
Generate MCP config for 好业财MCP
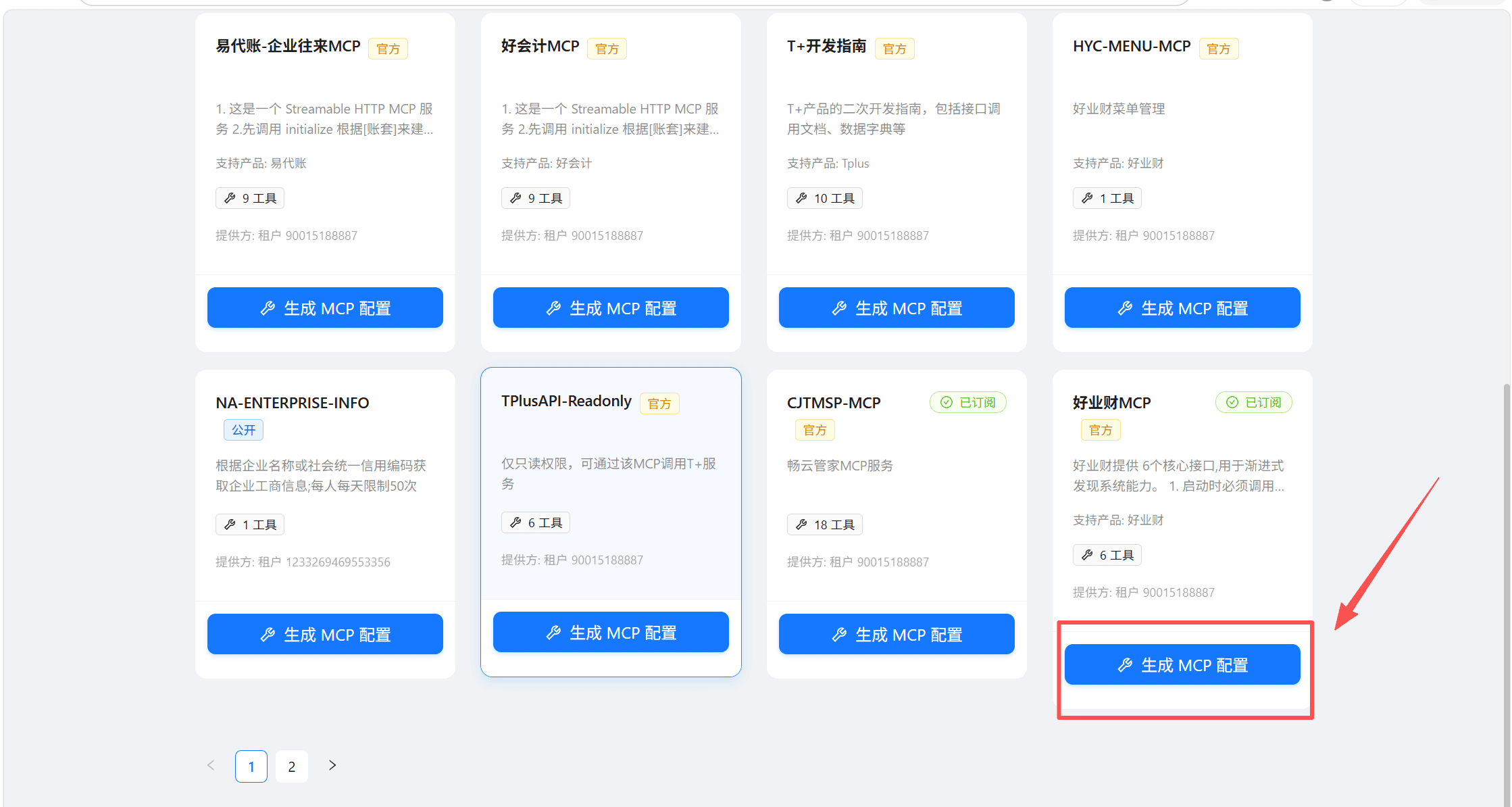pyautogui.click(x=1182, y=664)
